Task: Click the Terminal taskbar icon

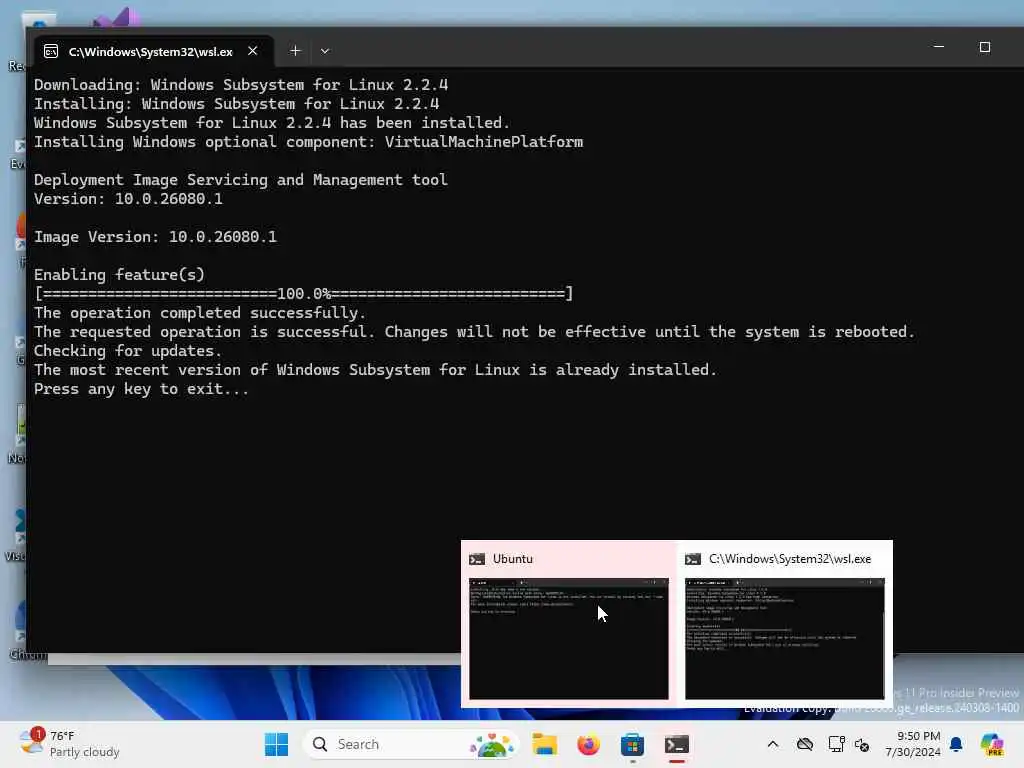Action: click(677, 744)
